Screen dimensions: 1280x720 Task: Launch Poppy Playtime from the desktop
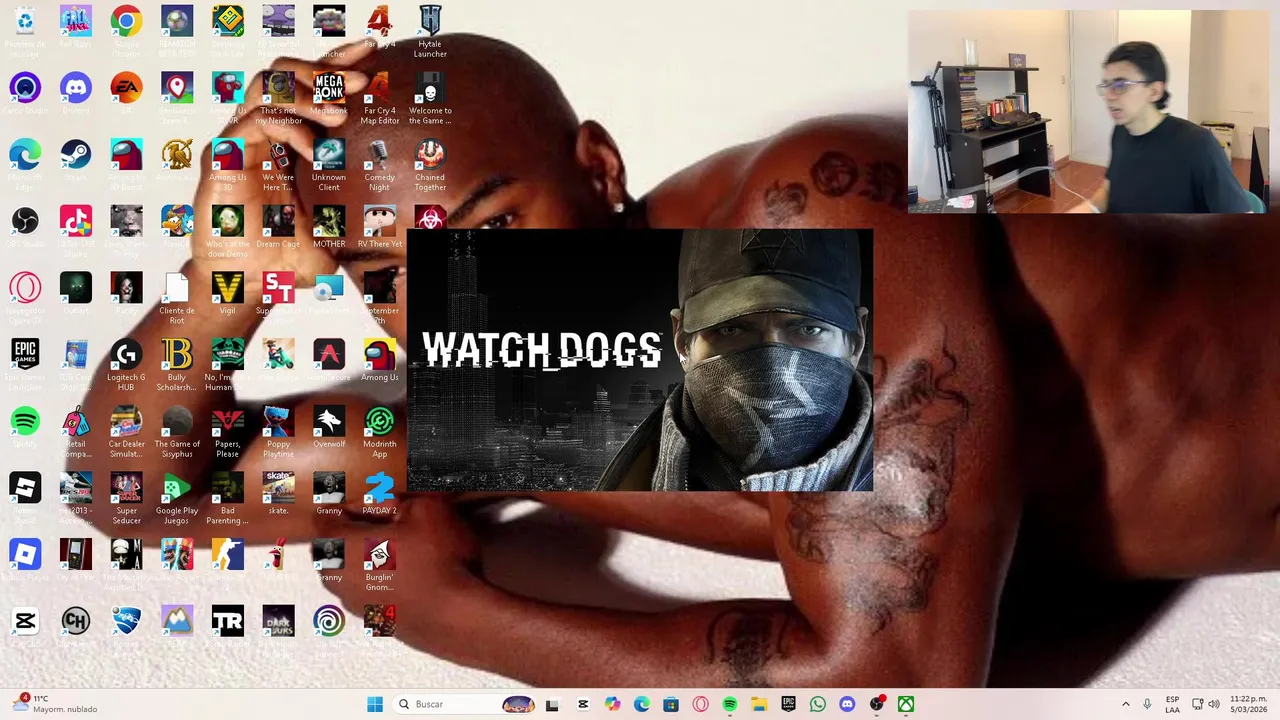click(278, 421)
